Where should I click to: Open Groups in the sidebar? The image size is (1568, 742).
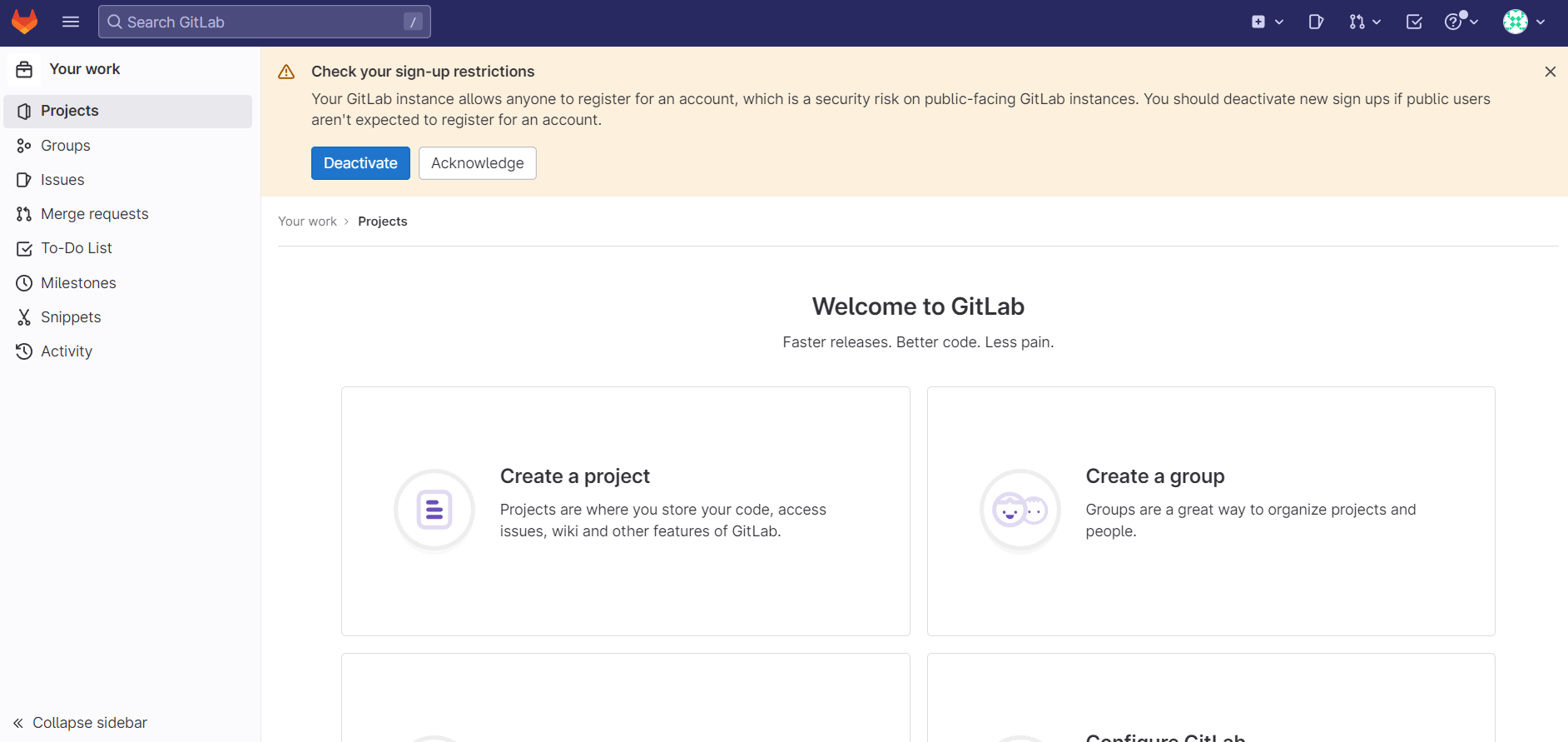[128, 146]
